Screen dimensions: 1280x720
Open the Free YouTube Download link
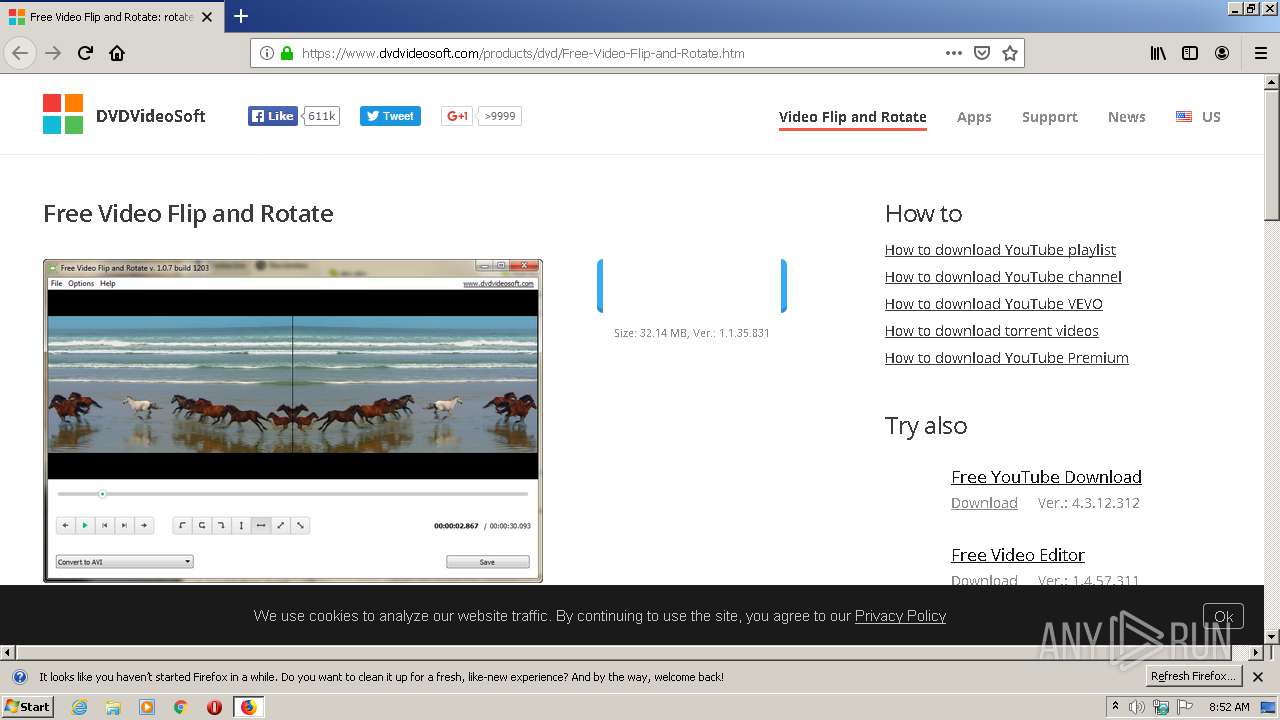(1046, 477)
